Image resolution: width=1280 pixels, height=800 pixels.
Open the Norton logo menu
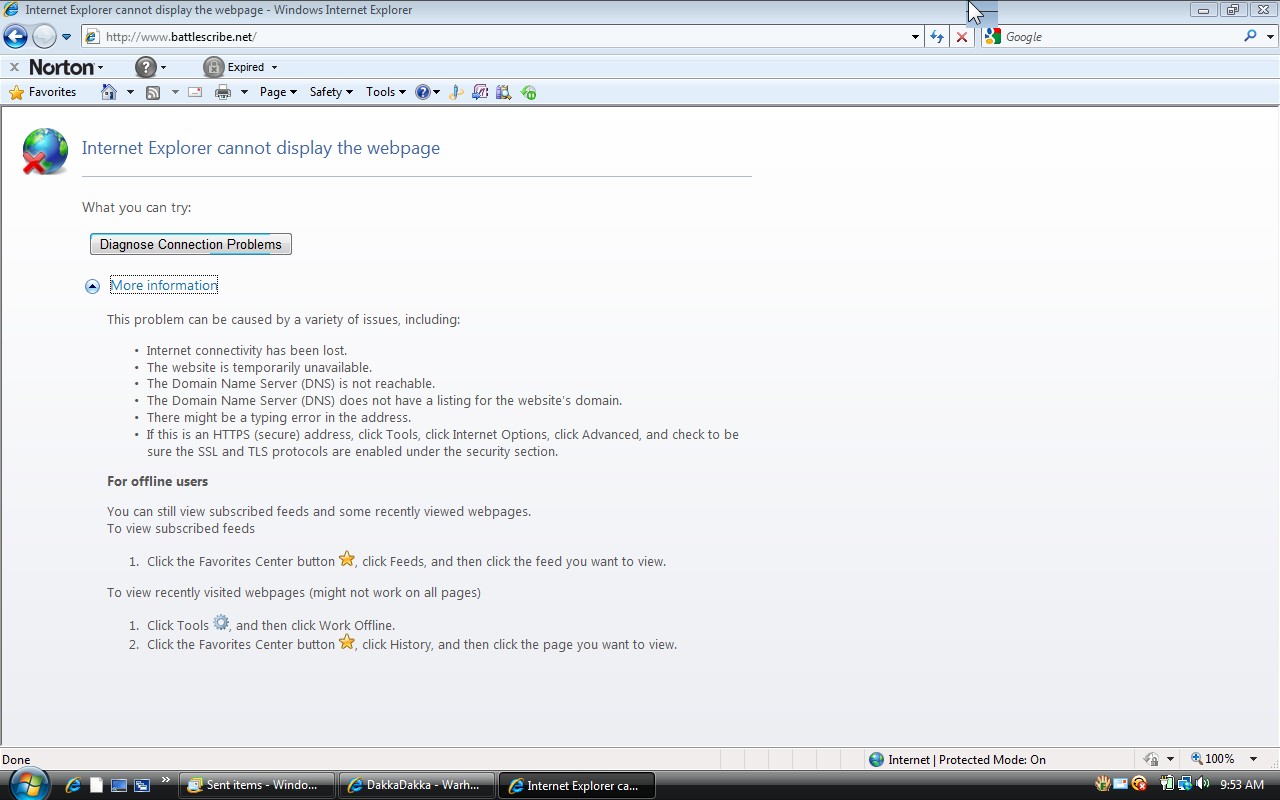click(66, 67)
